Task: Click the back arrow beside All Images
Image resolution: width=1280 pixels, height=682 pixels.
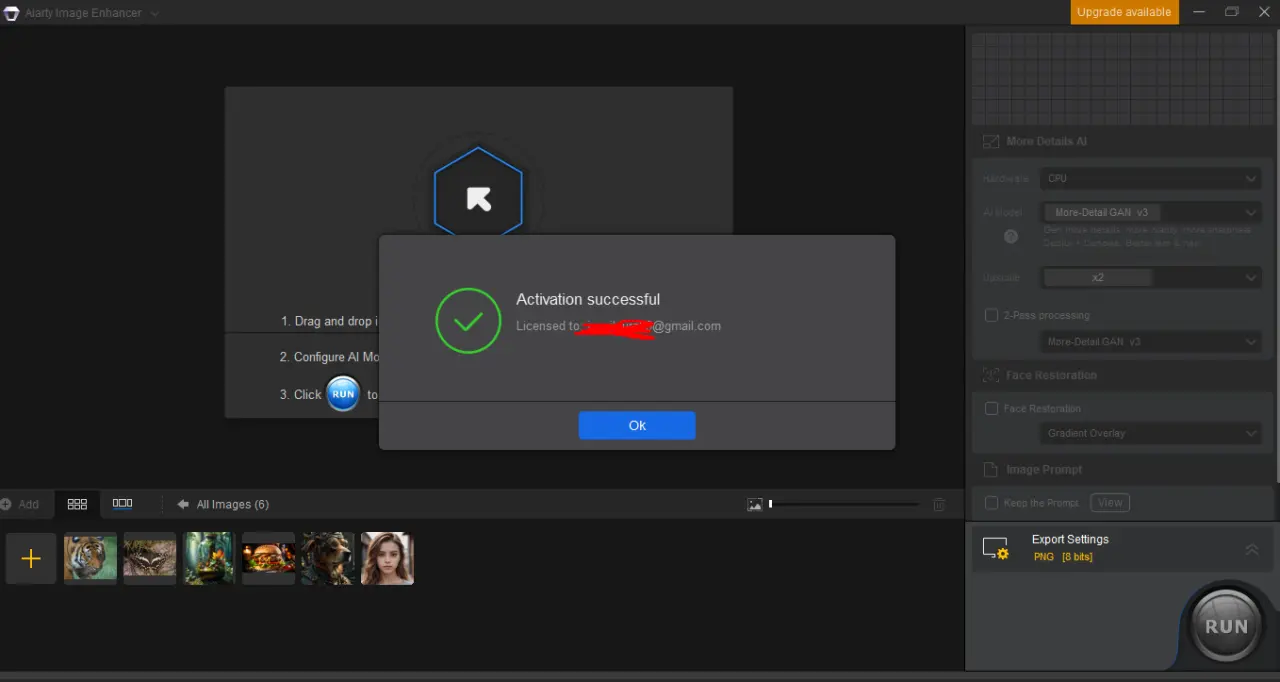Action: click(183, 504)
